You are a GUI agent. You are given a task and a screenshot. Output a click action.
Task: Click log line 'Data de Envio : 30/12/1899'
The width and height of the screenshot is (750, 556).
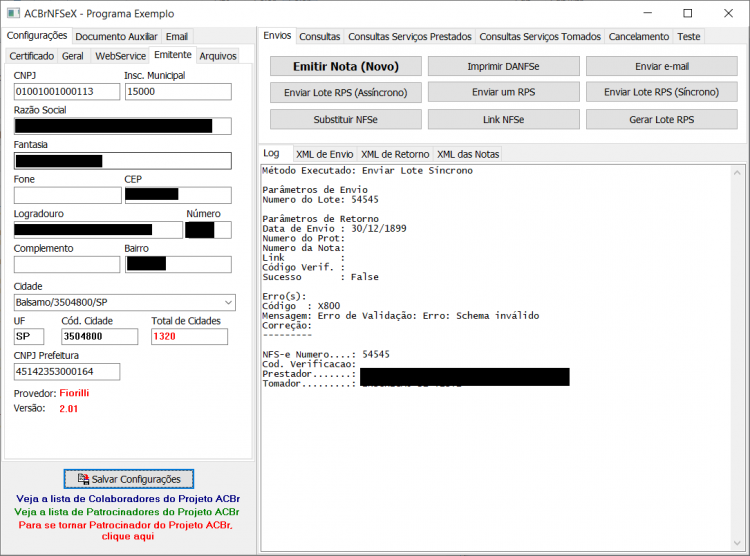click(x=334, y=229)
